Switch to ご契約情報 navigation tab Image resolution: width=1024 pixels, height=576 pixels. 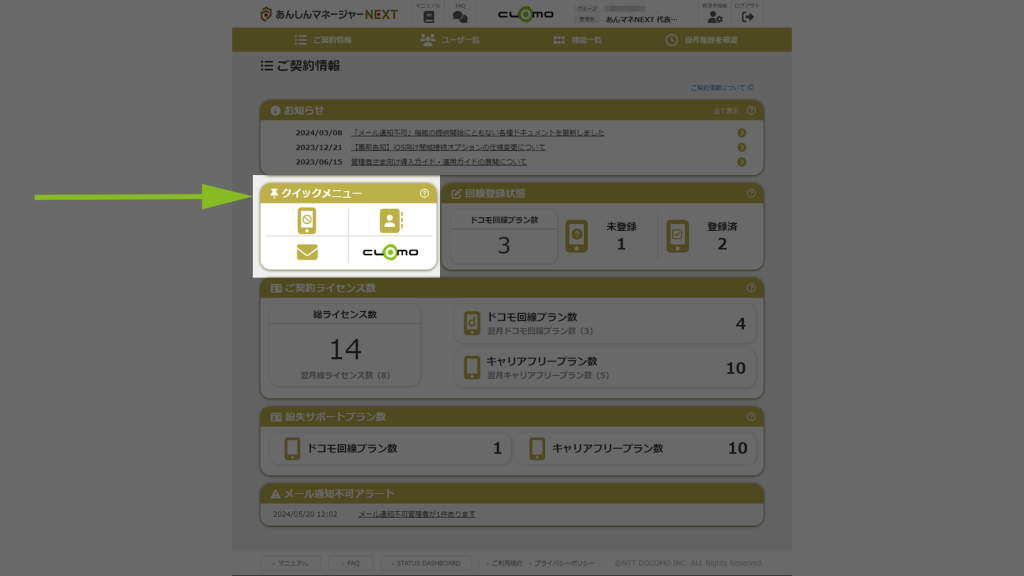pyautogui.click(x=323, y=40)
